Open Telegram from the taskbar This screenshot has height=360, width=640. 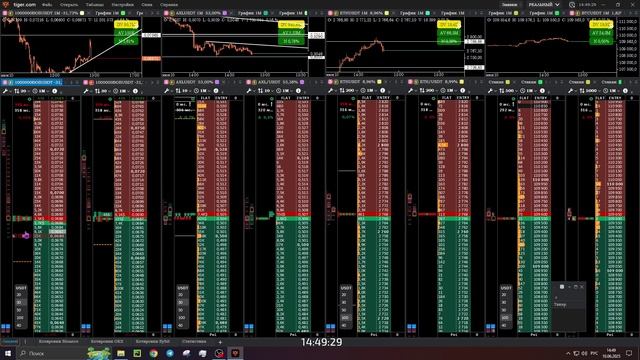(x=170, y=353)
